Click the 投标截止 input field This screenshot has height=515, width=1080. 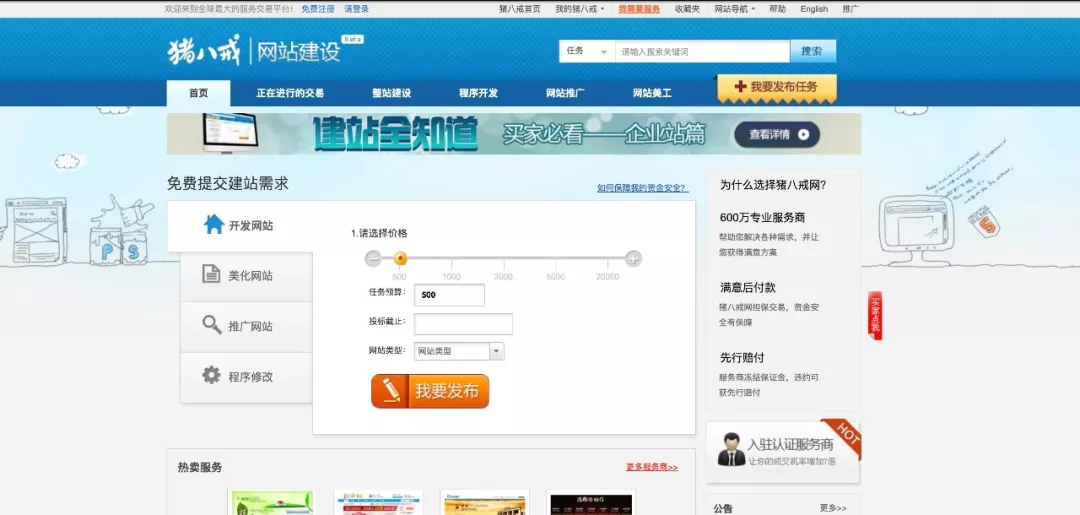463,324
